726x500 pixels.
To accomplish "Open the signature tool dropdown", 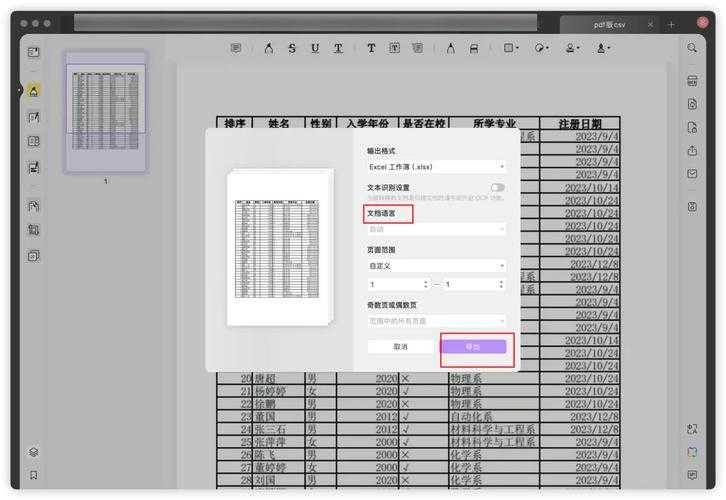I will [602, 48].
